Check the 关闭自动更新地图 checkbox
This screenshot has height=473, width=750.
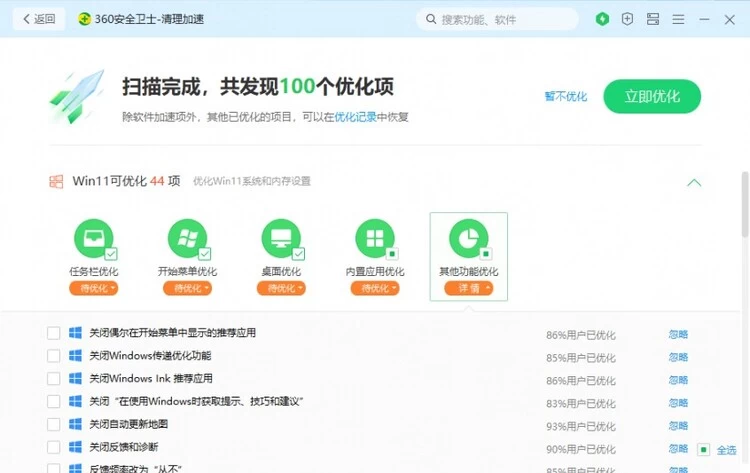[54, 425]
